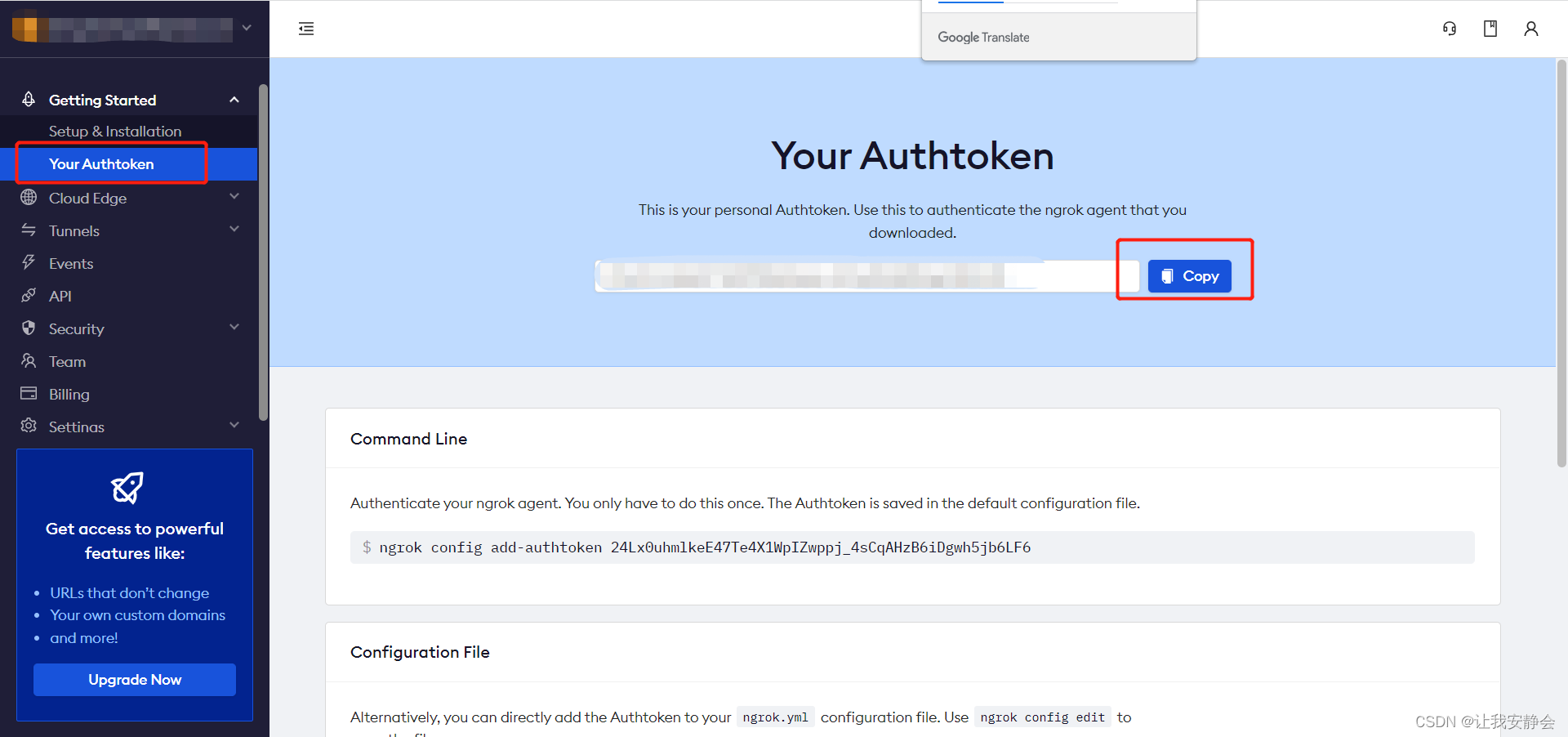Click the sidebar vertical scrollbar
Viewport: 1568px width, 737px height.
pyautogui.click(x=263, y=252)
